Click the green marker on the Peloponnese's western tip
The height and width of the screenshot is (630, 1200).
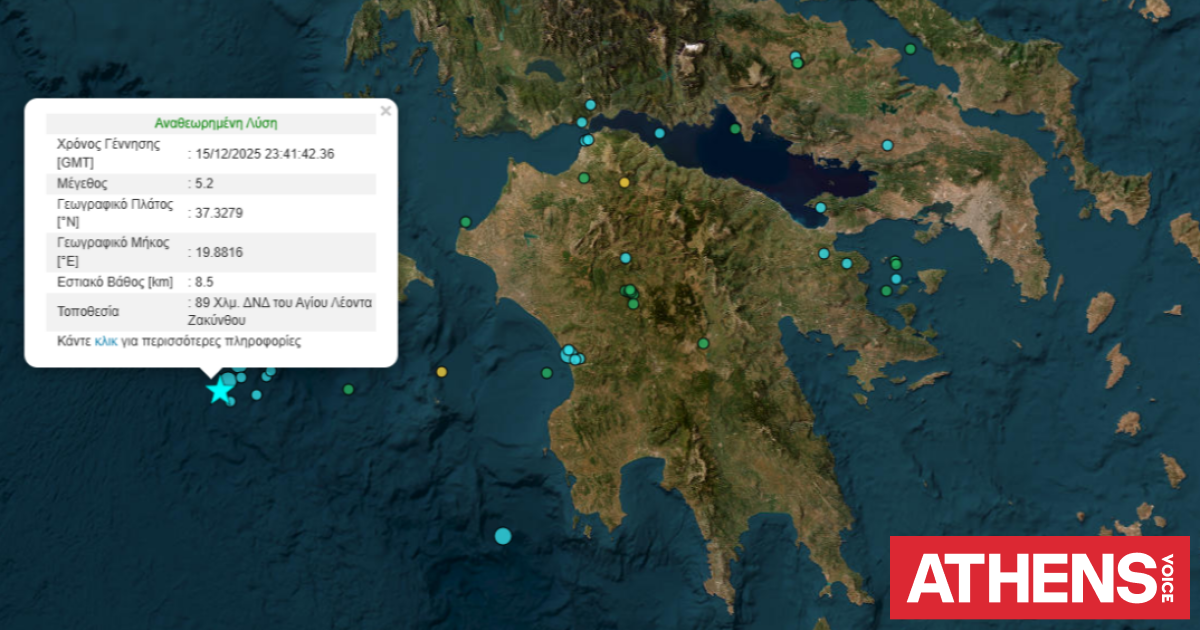coord(465,222)
